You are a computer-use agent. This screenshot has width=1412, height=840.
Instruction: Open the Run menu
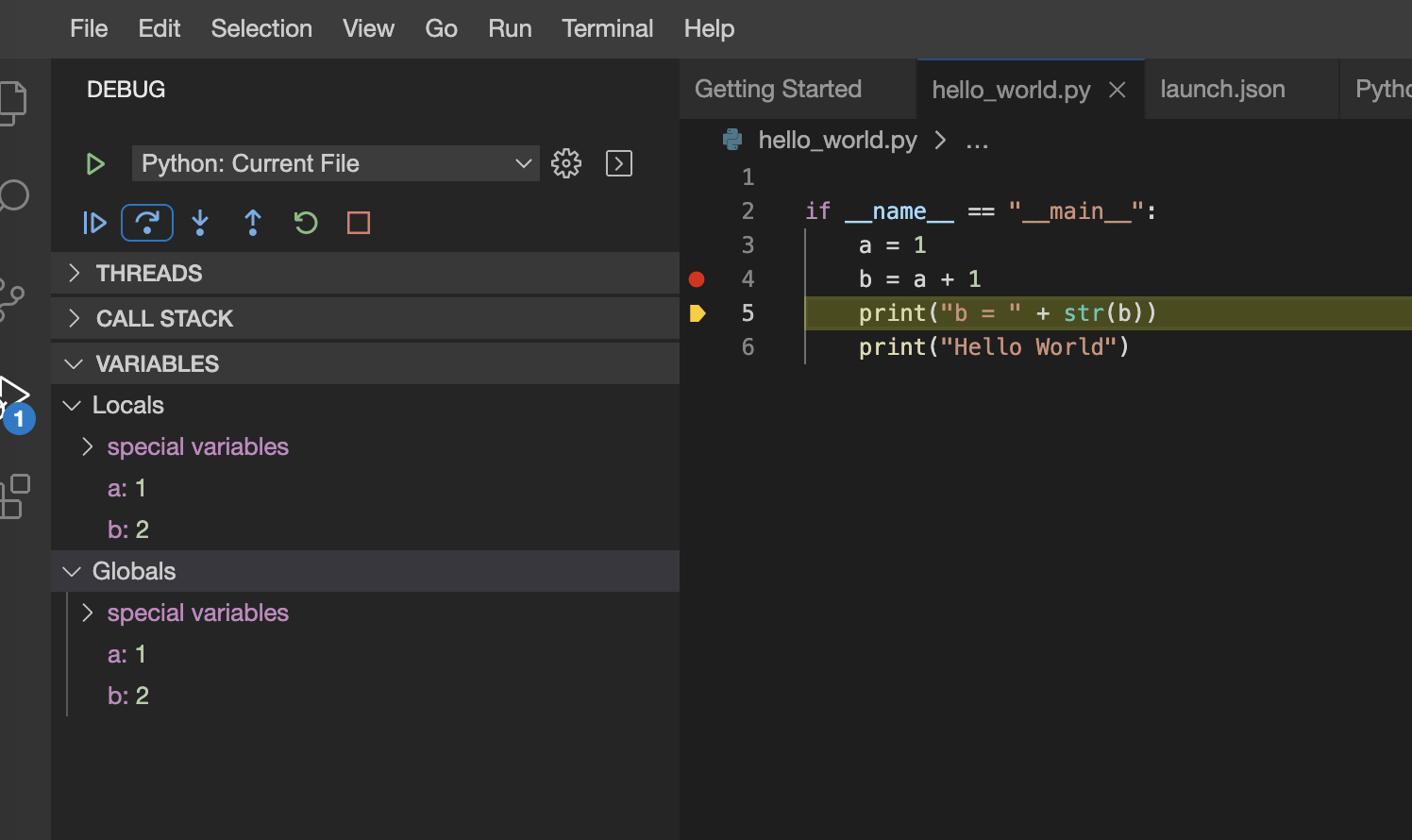pyautogui.click(x=510, y=28)
